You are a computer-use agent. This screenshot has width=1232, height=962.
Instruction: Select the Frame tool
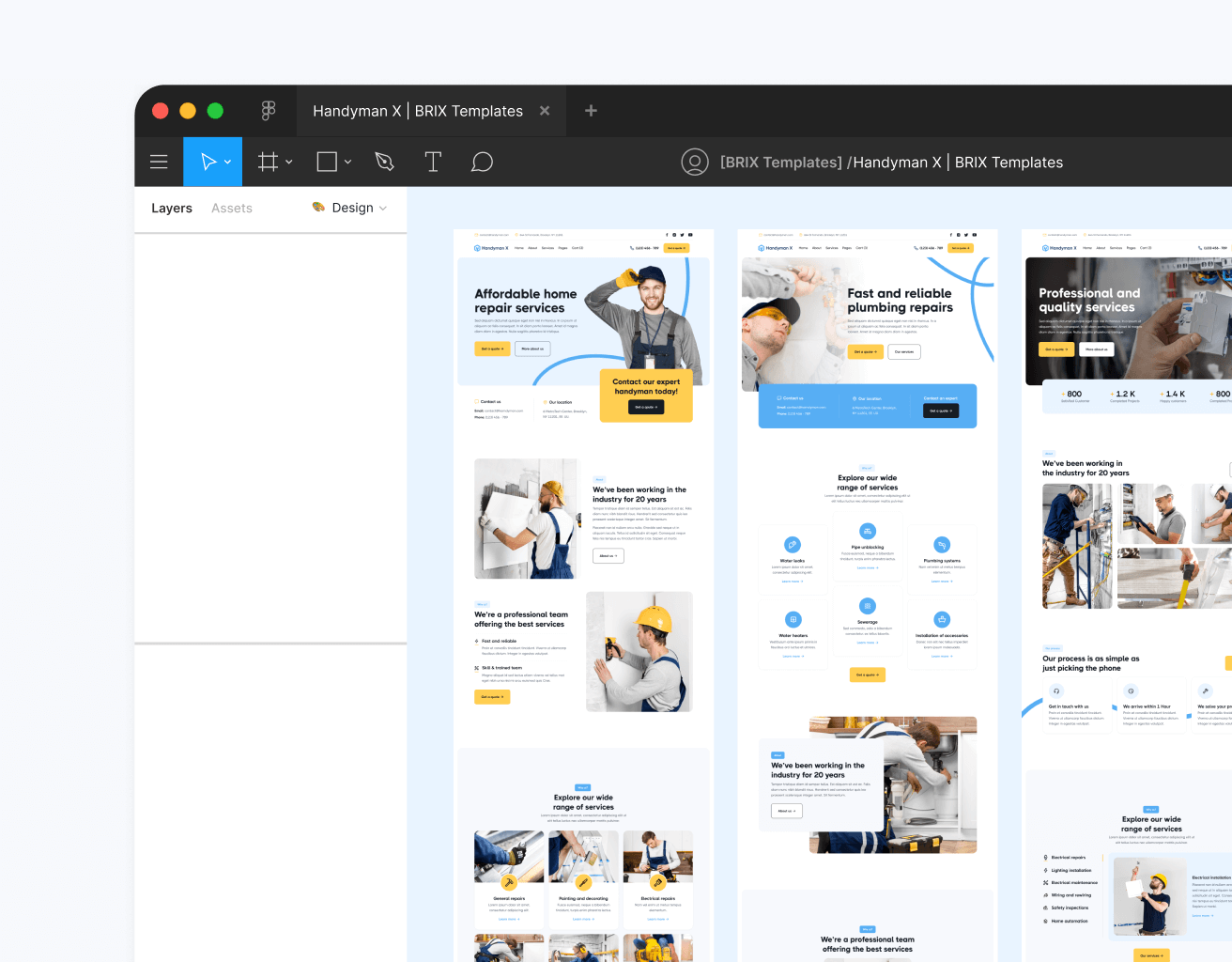[x=268, y=161]
